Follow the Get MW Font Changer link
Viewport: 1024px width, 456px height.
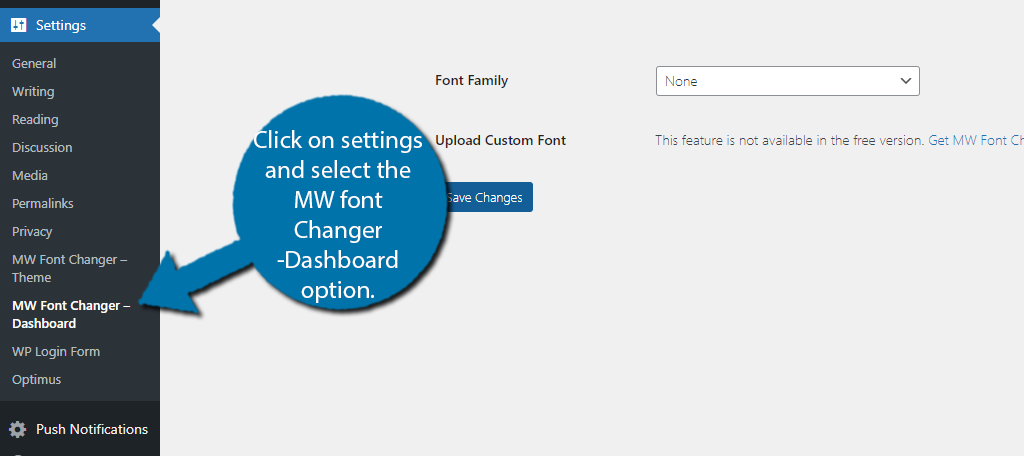976,140
